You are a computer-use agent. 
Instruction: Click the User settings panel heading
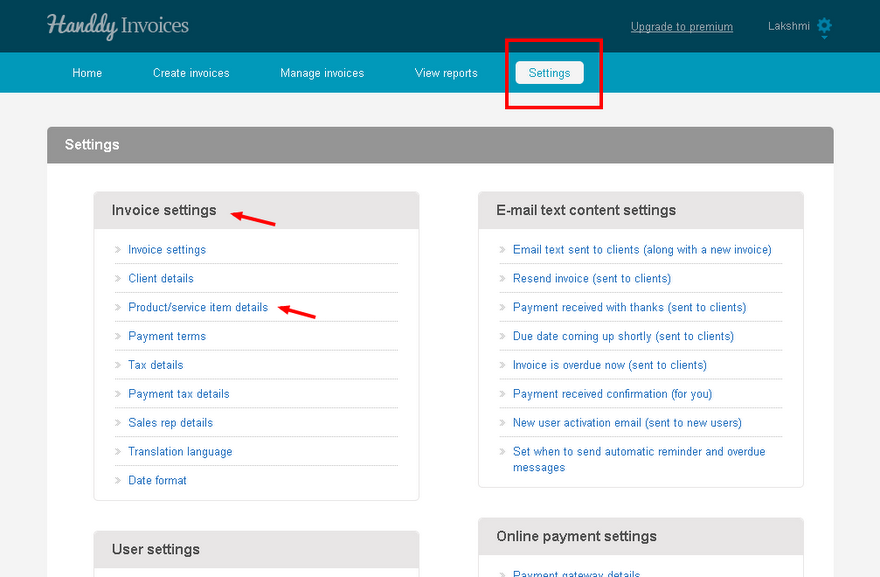(x=155, y=549)
